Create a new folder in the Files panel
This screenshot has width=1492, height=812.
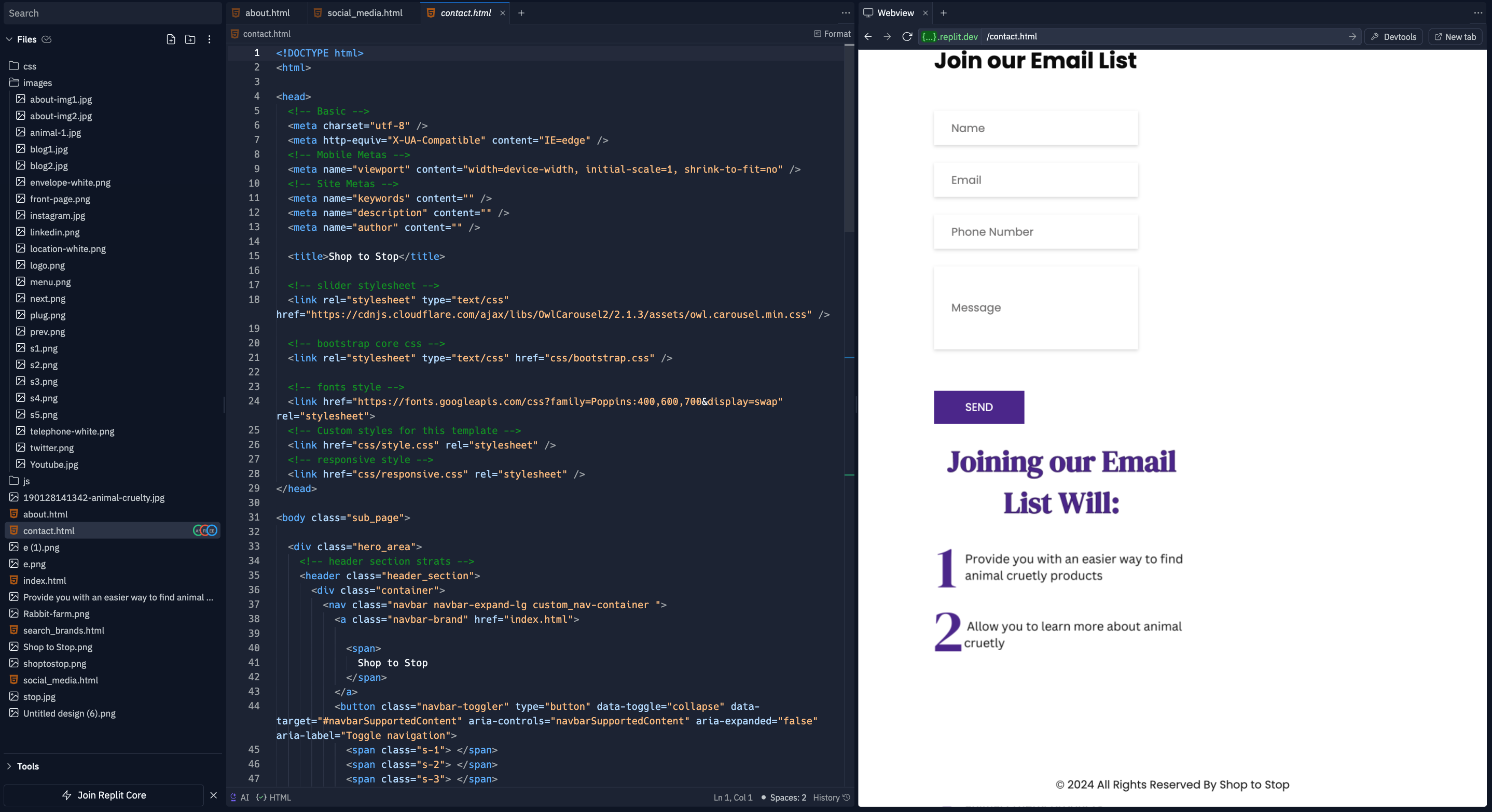coord(190,39)
